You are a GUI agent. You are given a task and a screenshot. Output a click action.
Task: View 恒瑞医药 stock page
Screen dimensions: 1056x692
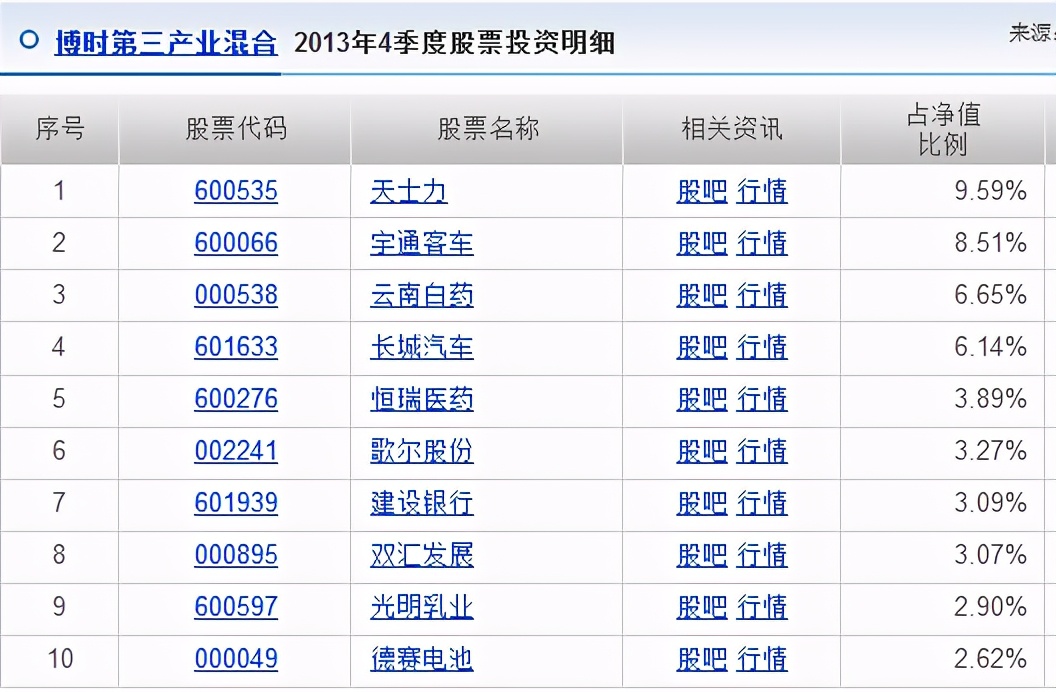[420, 399]
